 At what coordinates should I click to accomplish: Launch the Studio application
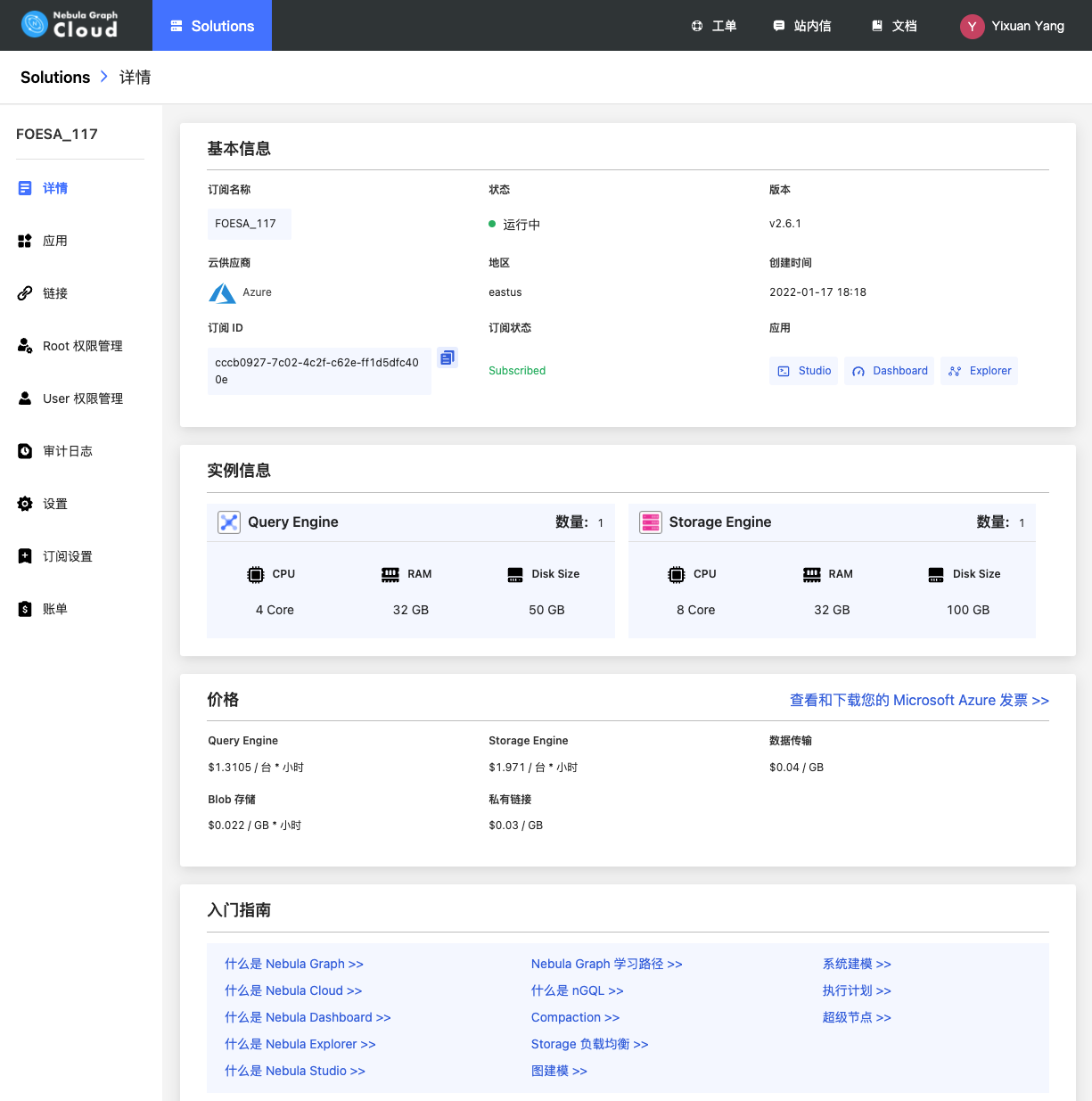(x=804, y=371)
